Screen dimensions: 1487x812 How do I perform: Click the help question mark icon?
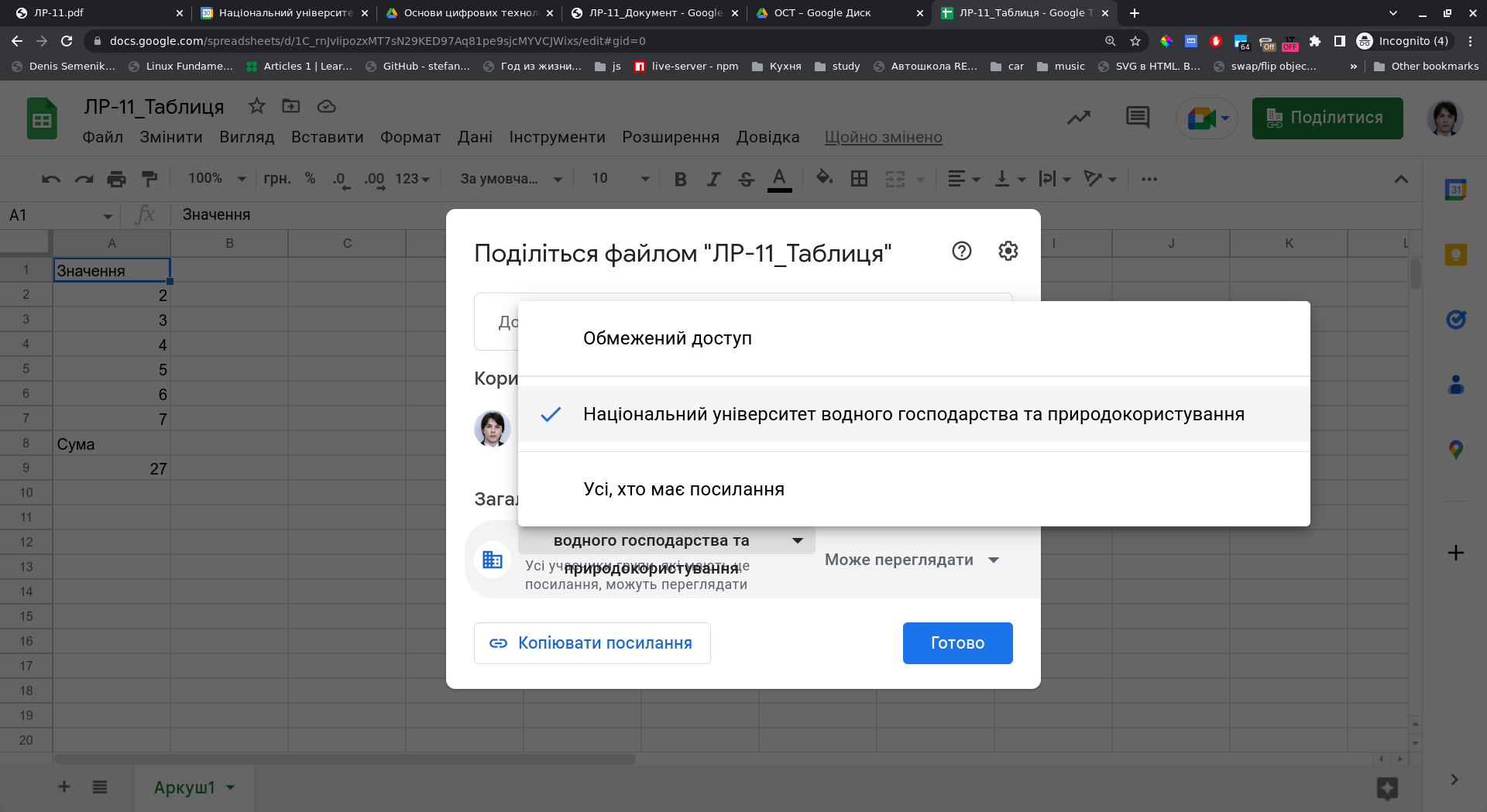pos(961,251)
